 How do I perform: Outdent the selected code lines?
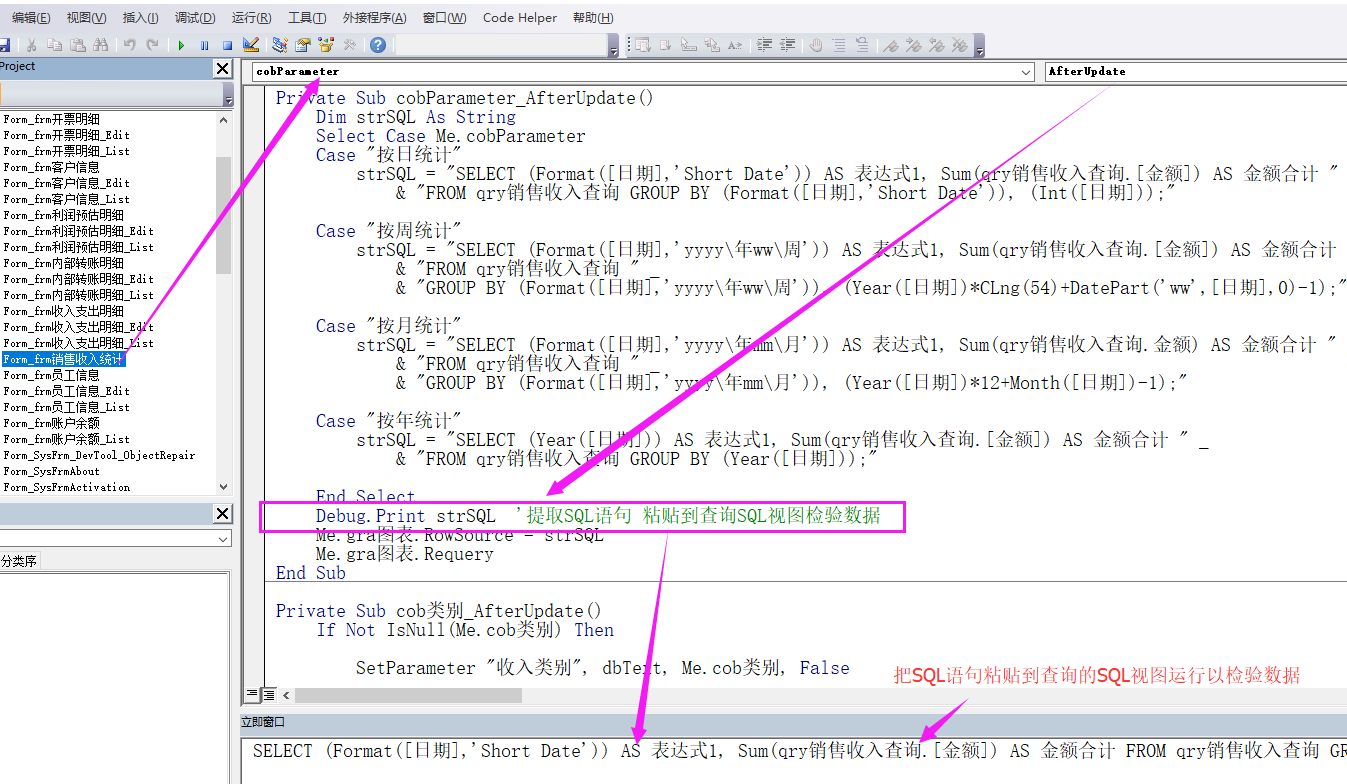(788, 45)
